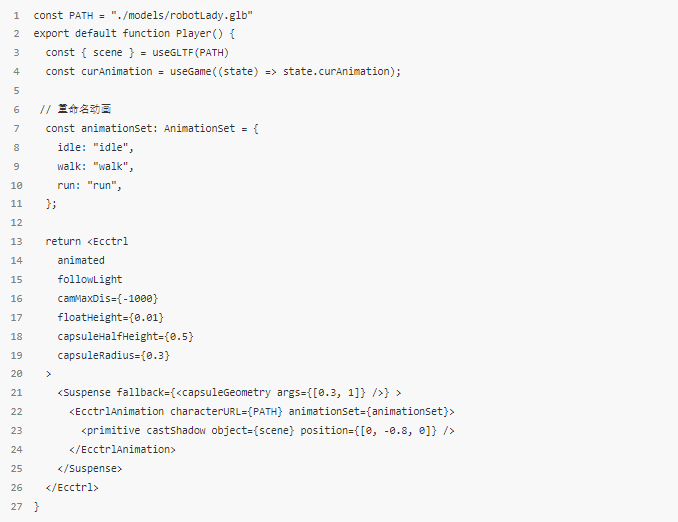Click the "./models/robotLady.glb" path string
The width and height of the screenshot is (678, 522).
click(182, 16)
